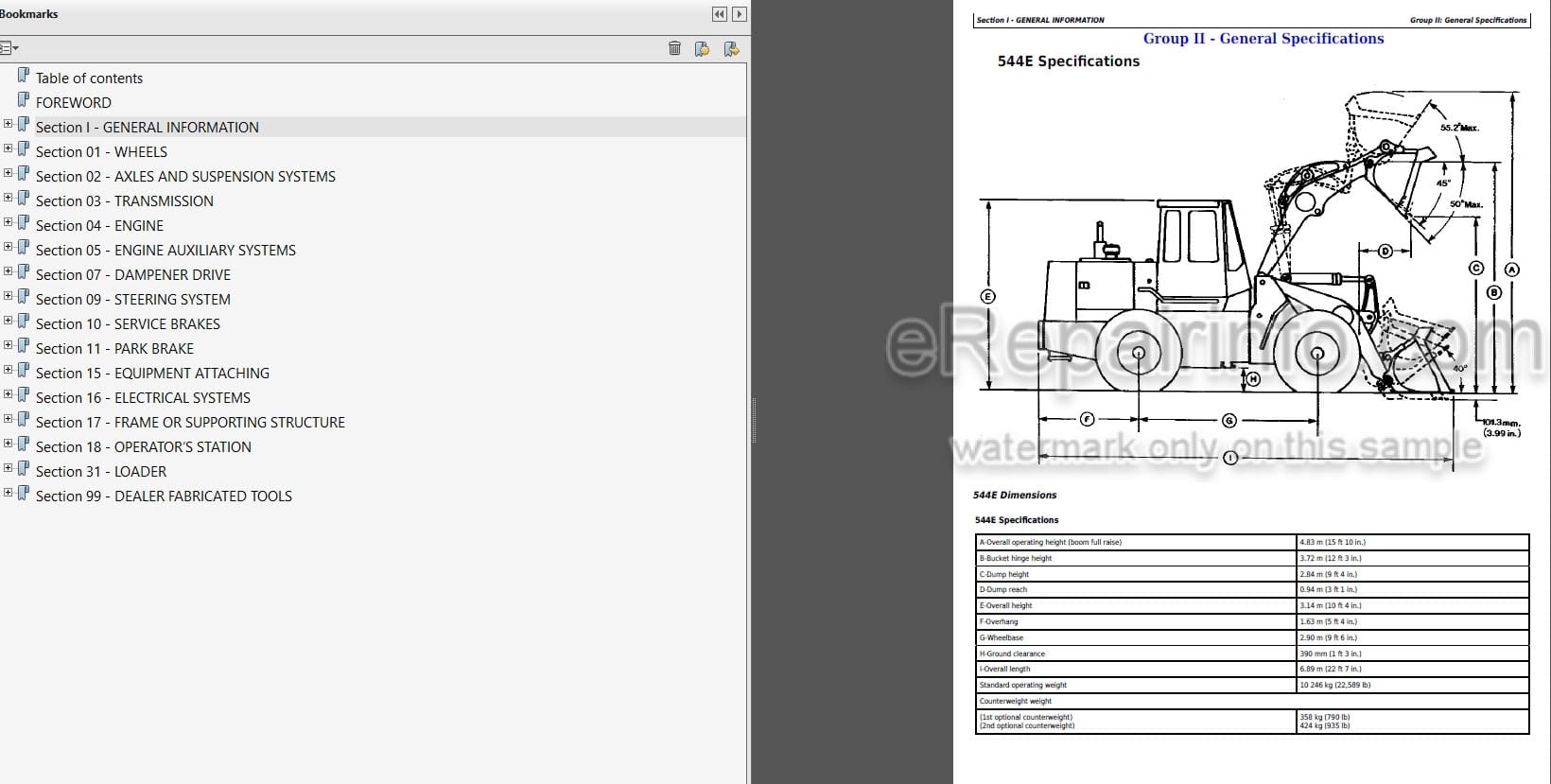The width and height of the screenshot is (1551, 784).
Task: Go to Section 01 - WHEELS bookmark
Action: point(101,152)
